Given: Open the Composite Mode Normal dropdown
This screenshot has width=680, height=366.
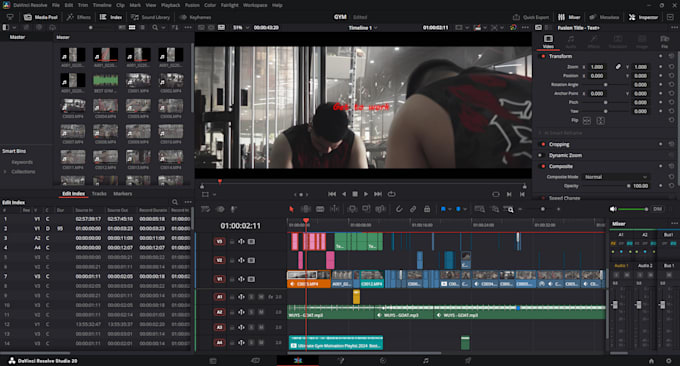Looking at the screenshot, I should (616, 177).
